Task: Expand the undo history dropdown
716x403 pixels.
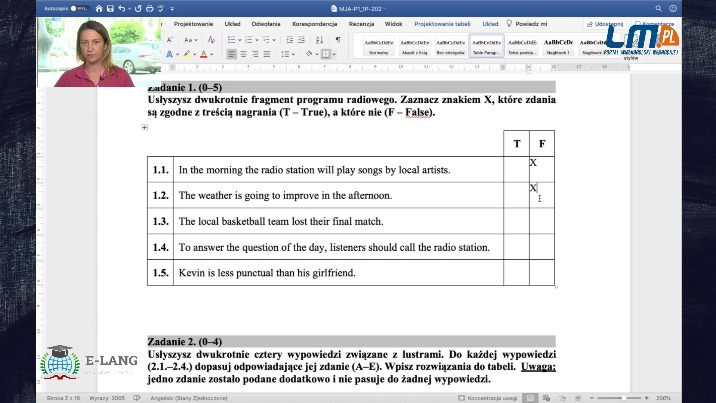Action: click(129, 9)
